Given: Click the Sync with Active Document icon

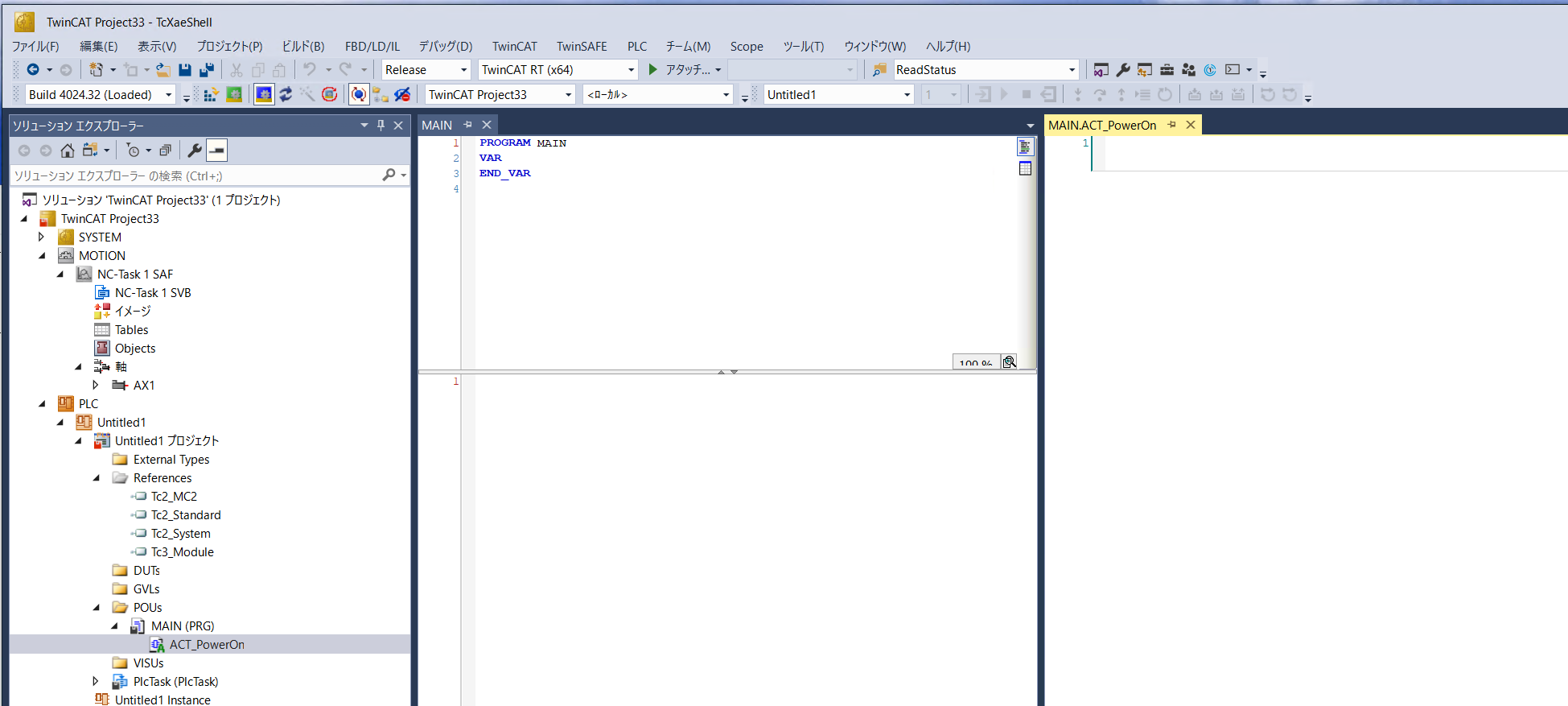Looking at the screenshot, I should pos(90,151).
